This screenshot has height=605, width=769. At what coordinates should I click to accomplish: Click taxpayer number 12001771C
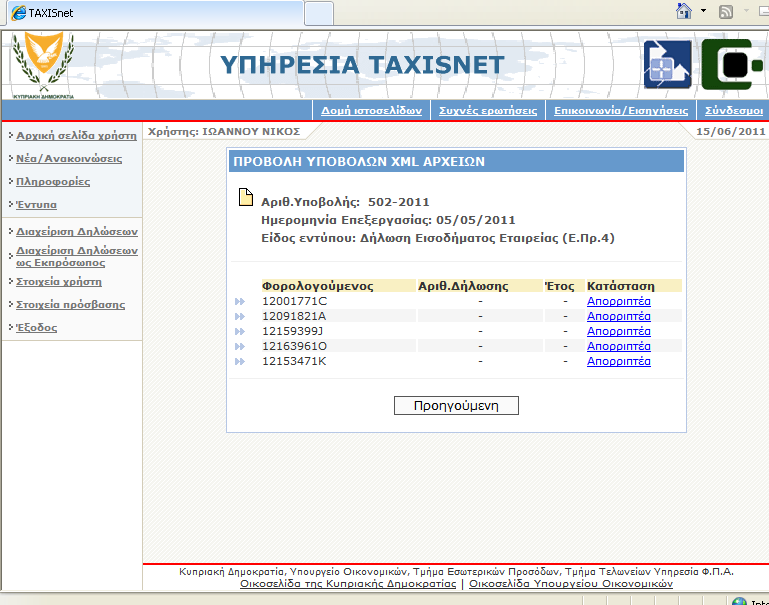294,302
